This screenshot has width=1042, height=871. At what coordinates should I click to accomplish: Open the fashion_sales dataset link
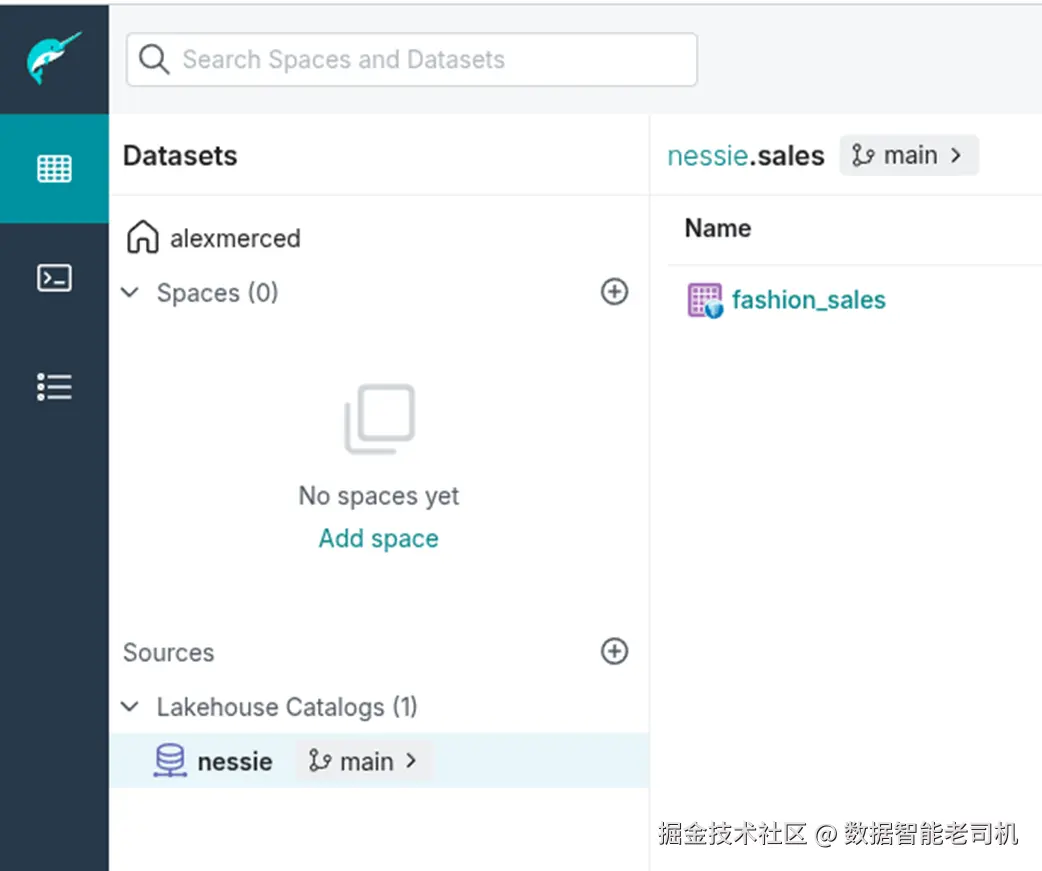click(808, 300)
